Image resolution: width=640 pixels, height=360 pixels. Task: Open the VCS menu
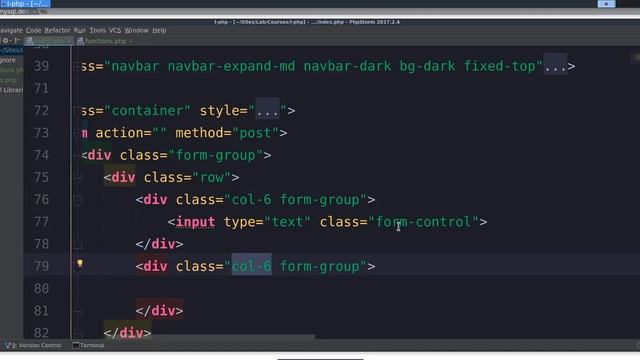click(x=115, y=30)
